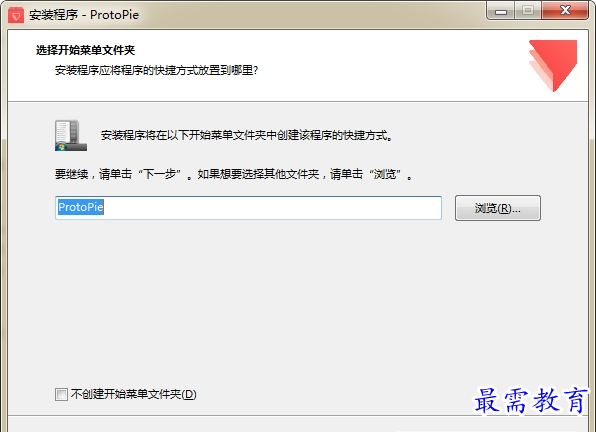Click the text "安装程序应将程序的快捷方式放置到哪里?"
The width and height of the screenshot is (596, 432).
click(157, 70)
